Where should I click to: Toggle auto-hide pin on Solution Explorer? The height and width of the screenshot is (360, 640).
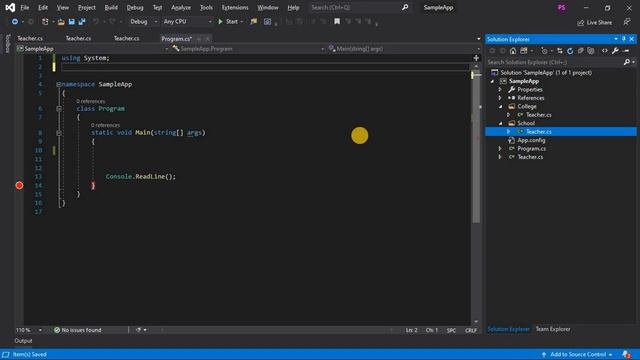(624, 39)
